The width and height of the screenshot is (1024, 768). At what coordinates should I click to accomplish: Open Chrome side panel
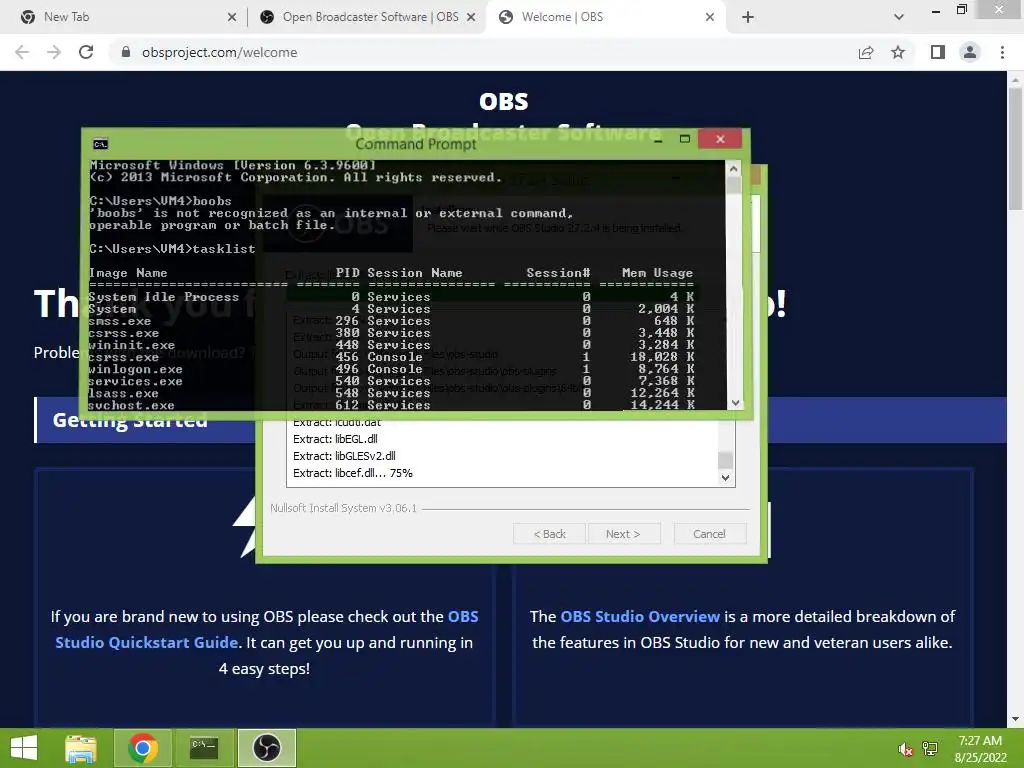[x=938, y=52]
